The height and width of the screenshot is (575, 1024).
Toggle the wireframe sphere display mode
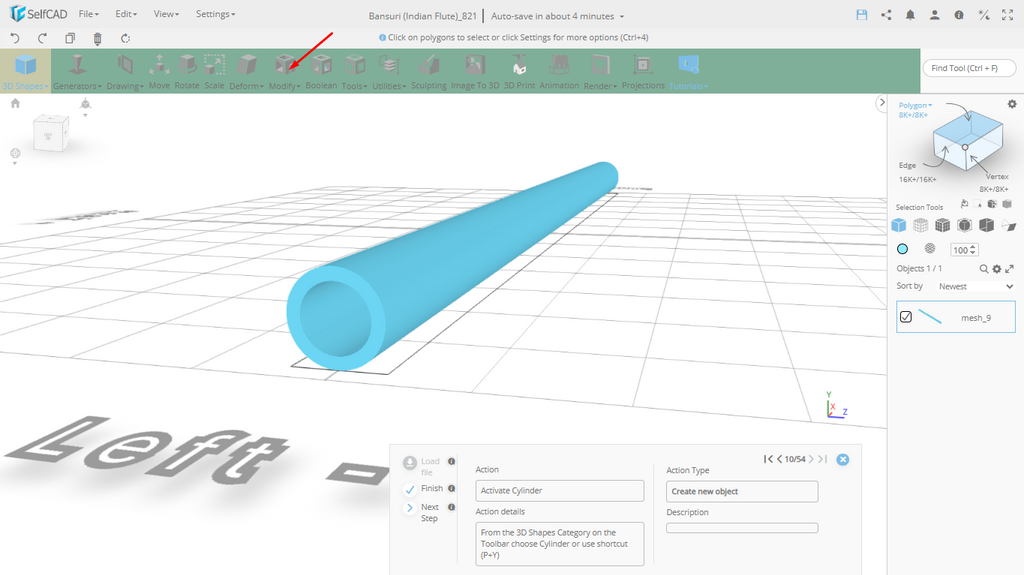pyautogui.click(x=929, y=249)
